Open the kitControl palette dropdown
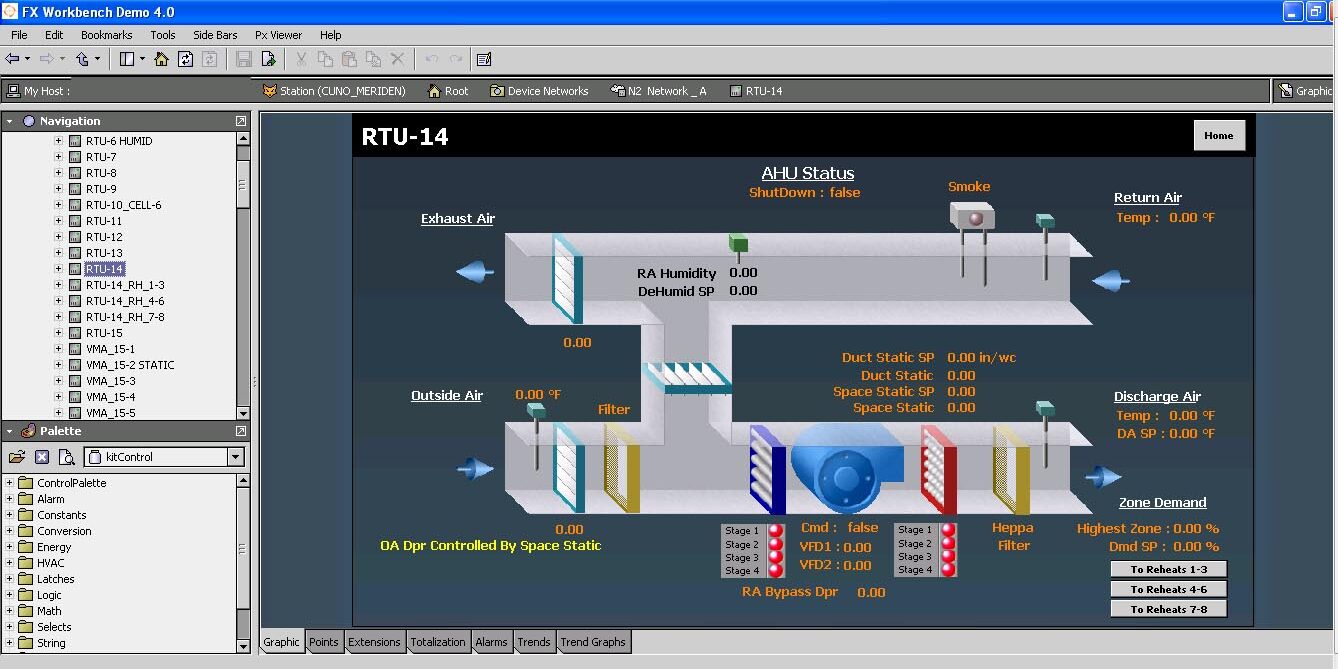The image size is (1338, 669). pos(236,457)
